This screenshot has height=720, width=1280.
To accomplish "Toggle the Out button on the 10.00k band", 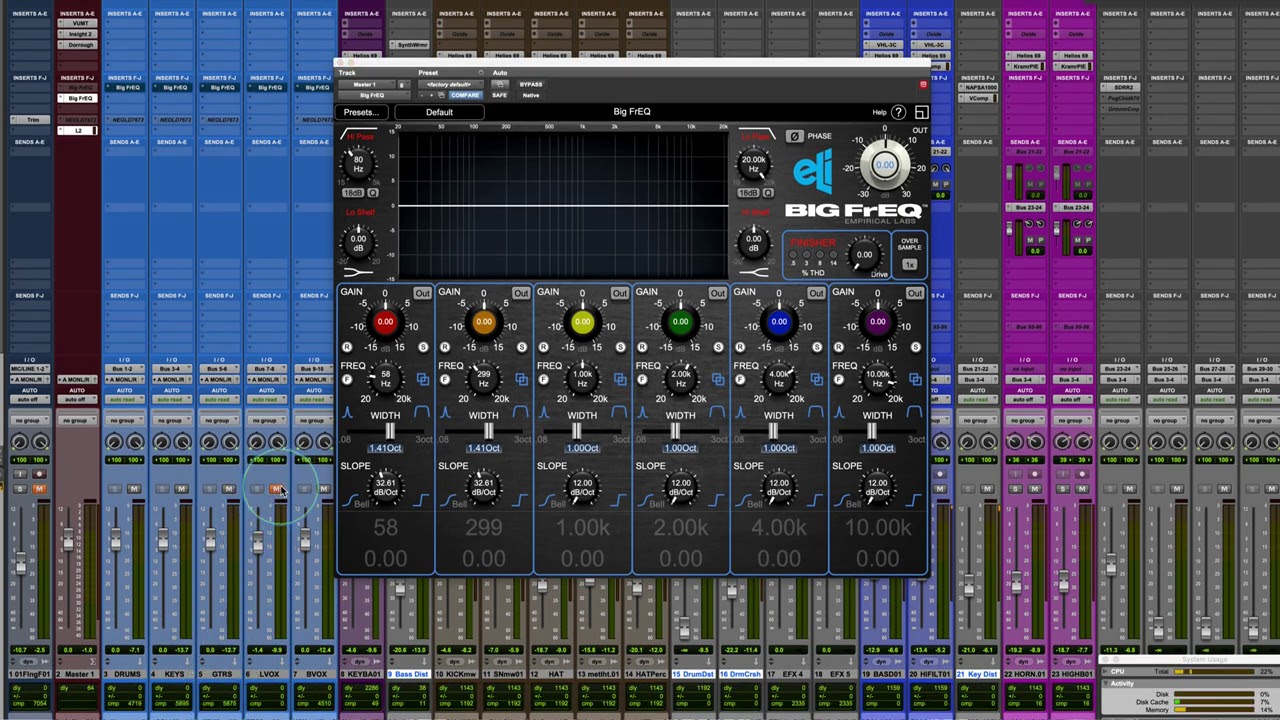I will (915, 293).
